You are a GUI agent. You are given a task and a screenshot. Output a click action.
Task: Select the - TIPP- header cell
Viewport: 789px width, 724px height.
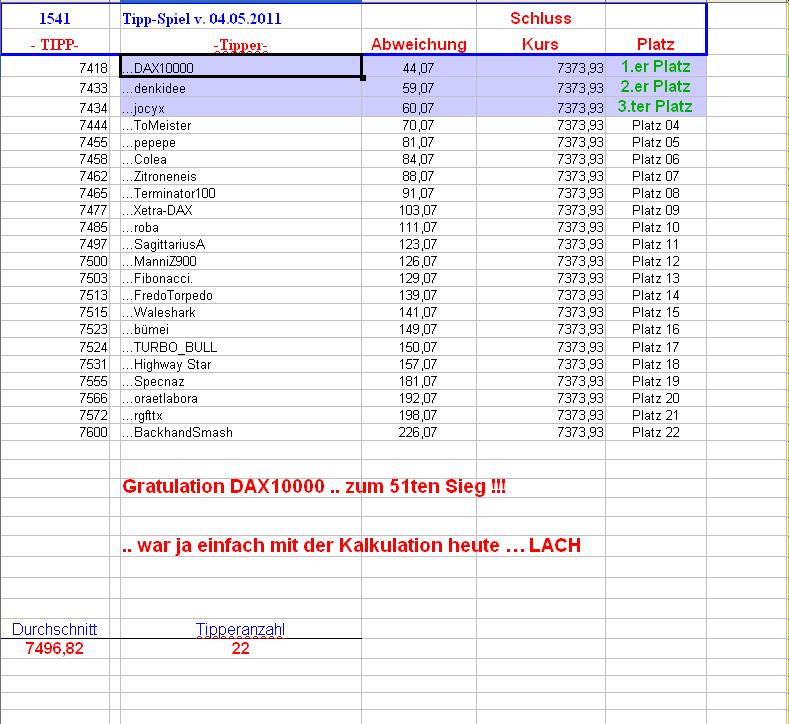coord(55,44)
